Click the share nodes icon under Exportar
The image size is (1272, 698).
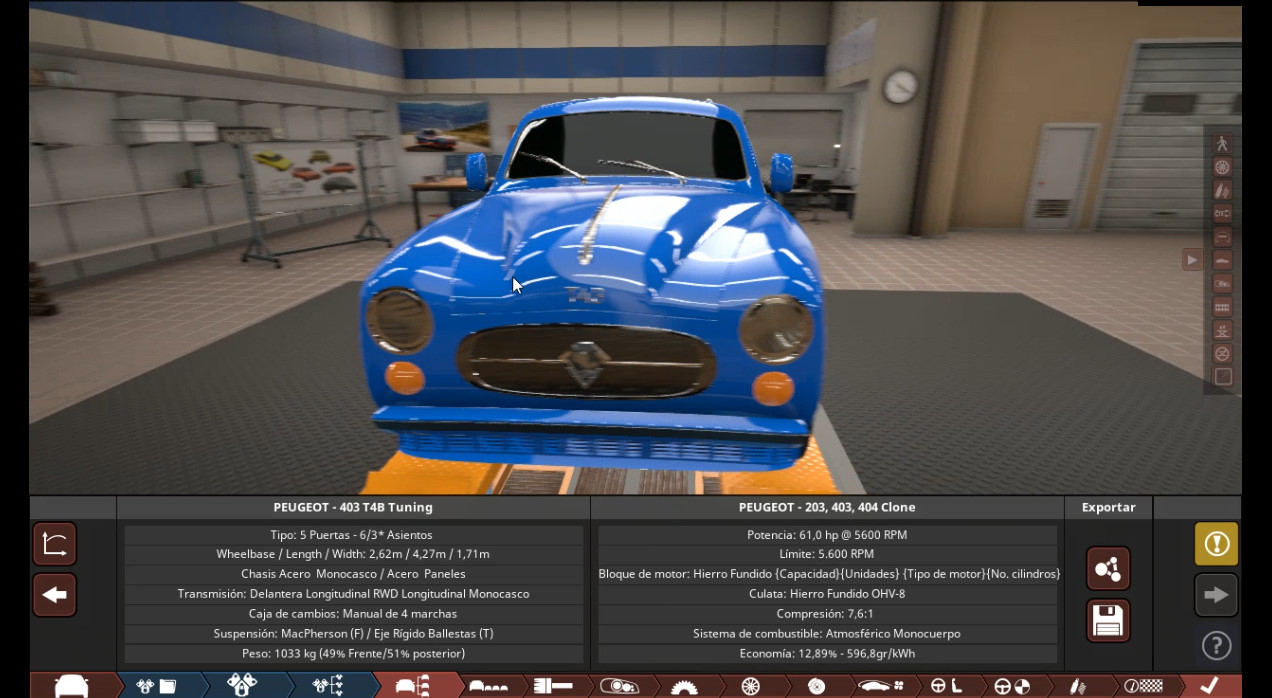click(1108, 569)
